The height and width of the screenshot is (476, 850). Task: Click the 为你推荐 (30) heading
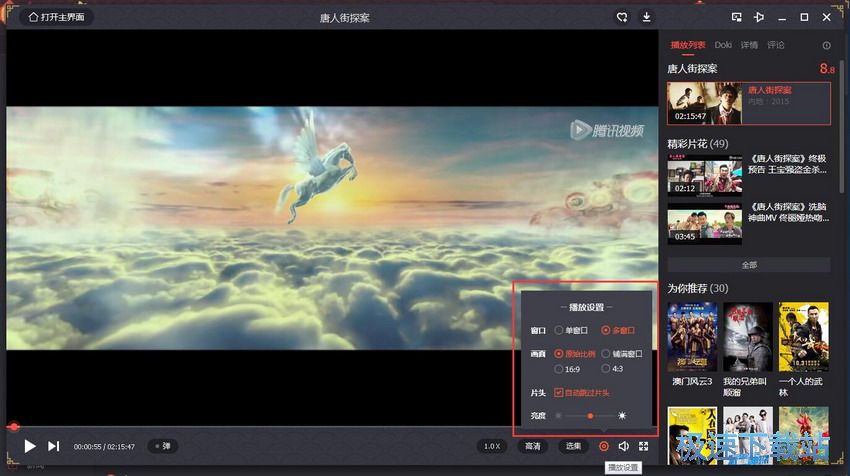point(698,288)
